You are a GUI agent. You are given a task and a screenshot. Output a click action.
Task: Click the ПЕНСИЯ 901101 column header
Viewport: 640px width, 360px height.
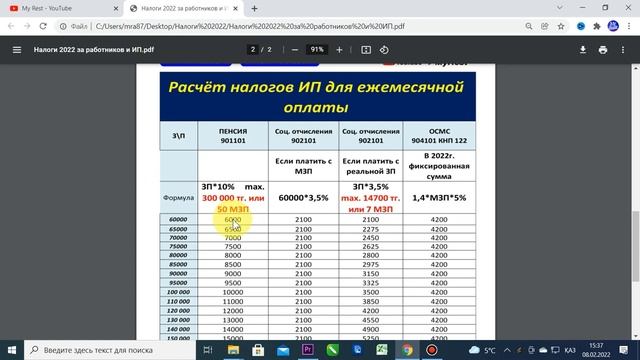pos(233,136)
